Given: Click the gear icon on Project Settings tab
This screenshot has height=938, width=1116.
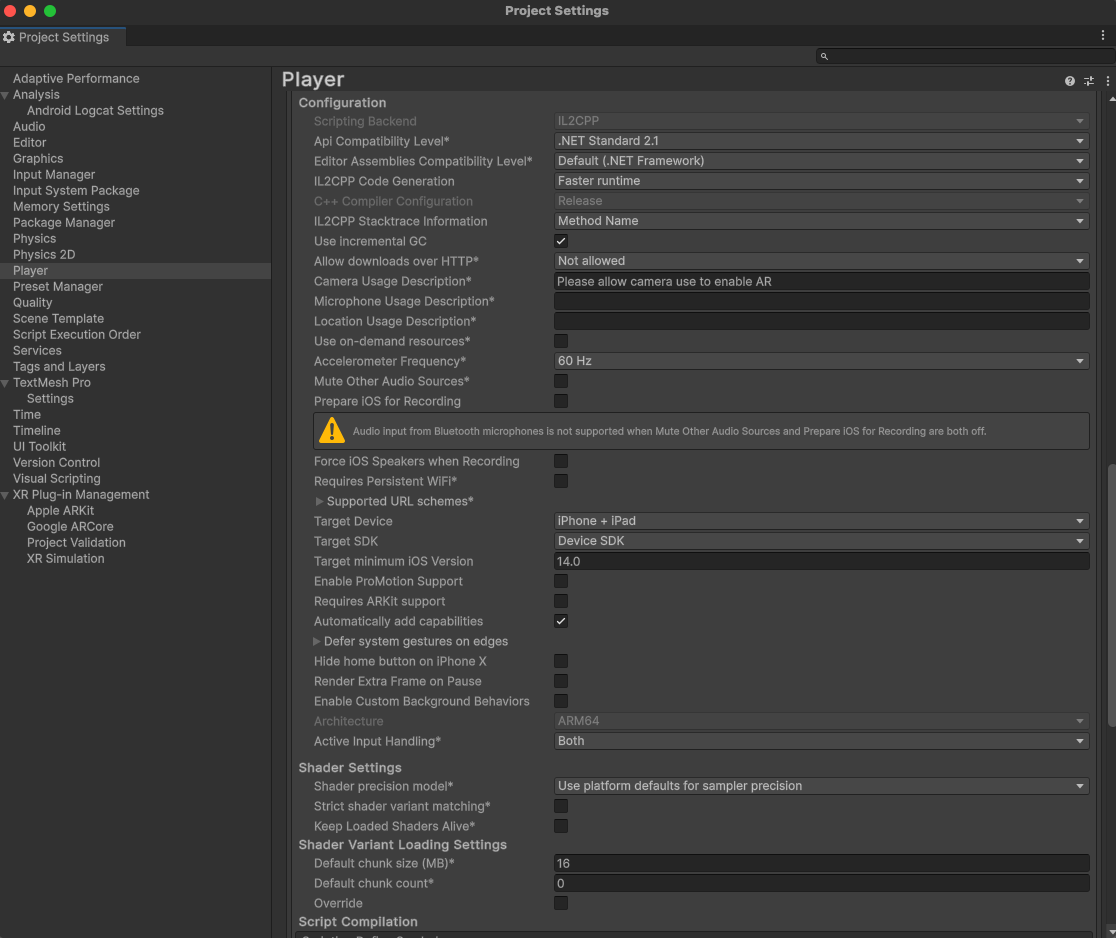Looking at the screenshot, I should [9, 37].
